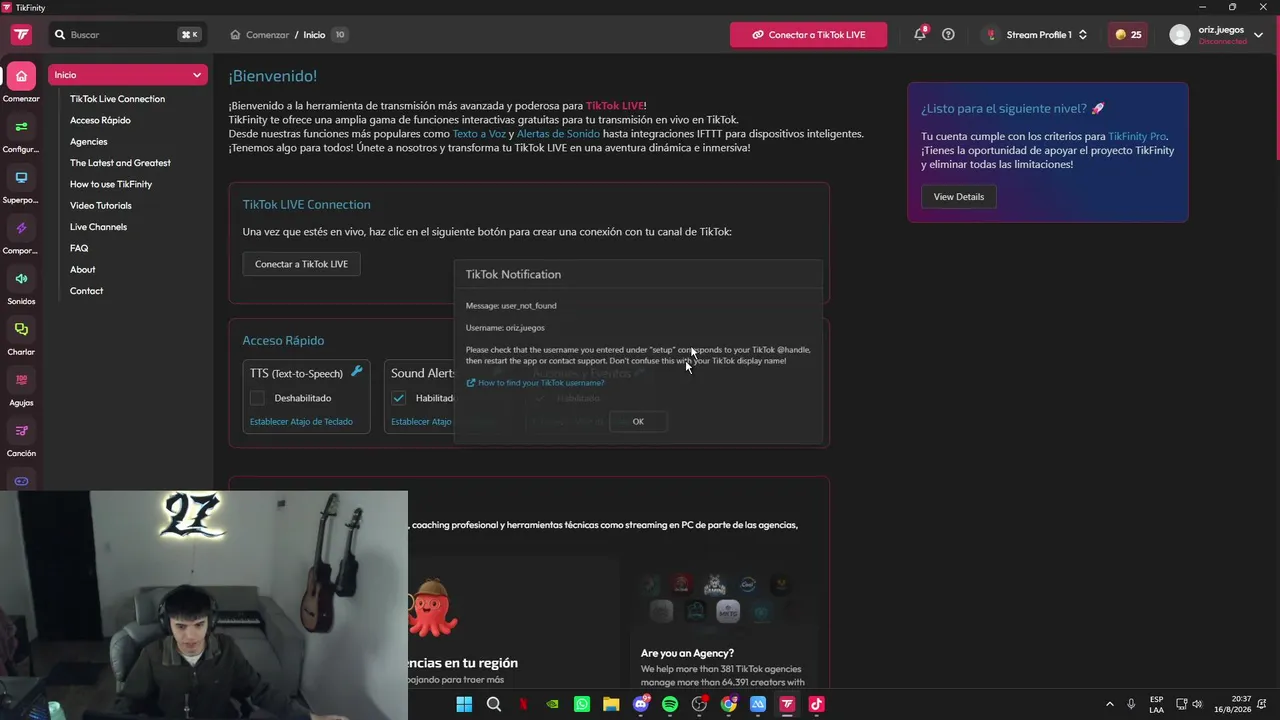Open Live Channels in the sidebar
The image size is (1280, 720).
(98, 227)
